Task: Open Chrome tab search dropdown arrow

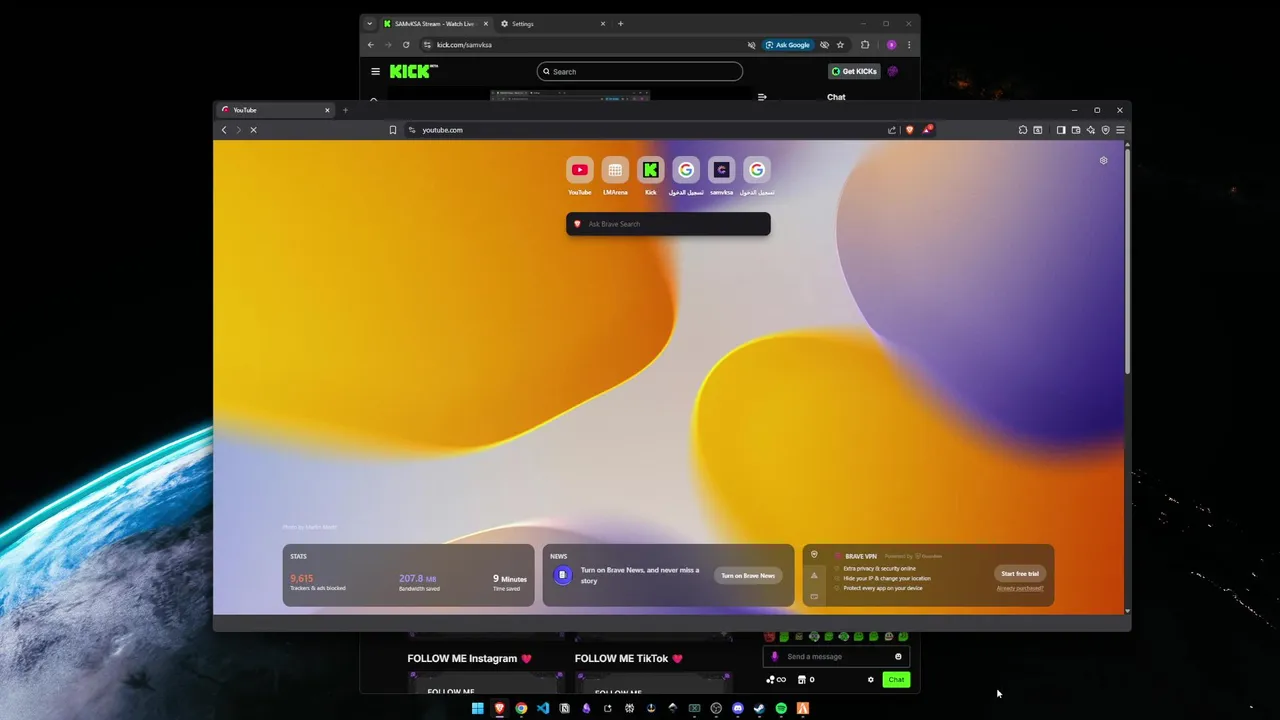Action: pyautogui.click(x=369, y=24)
